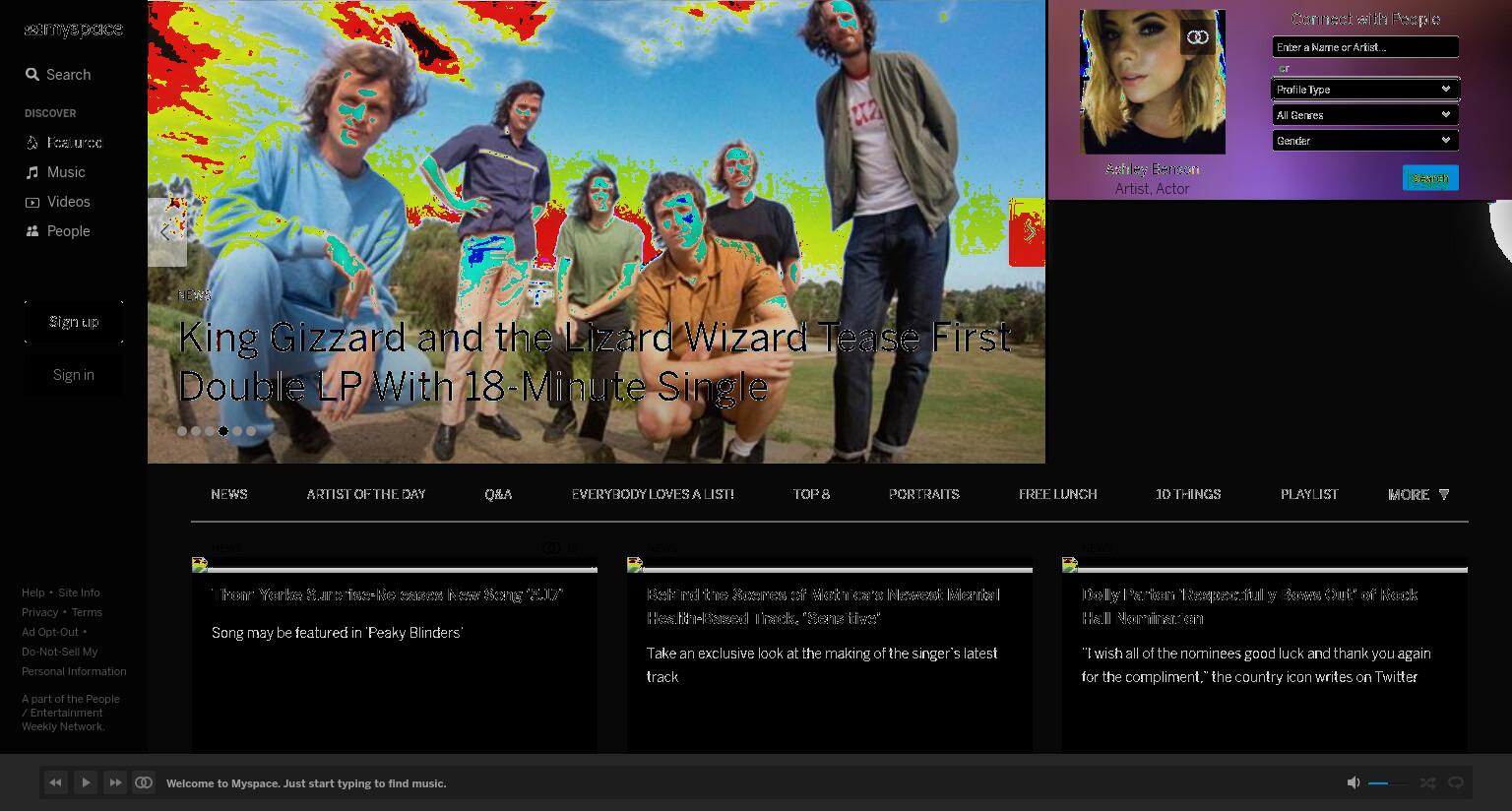Click the Sign in button
The width and height of the screenshot is (1512, 811).
click(74, 375)
